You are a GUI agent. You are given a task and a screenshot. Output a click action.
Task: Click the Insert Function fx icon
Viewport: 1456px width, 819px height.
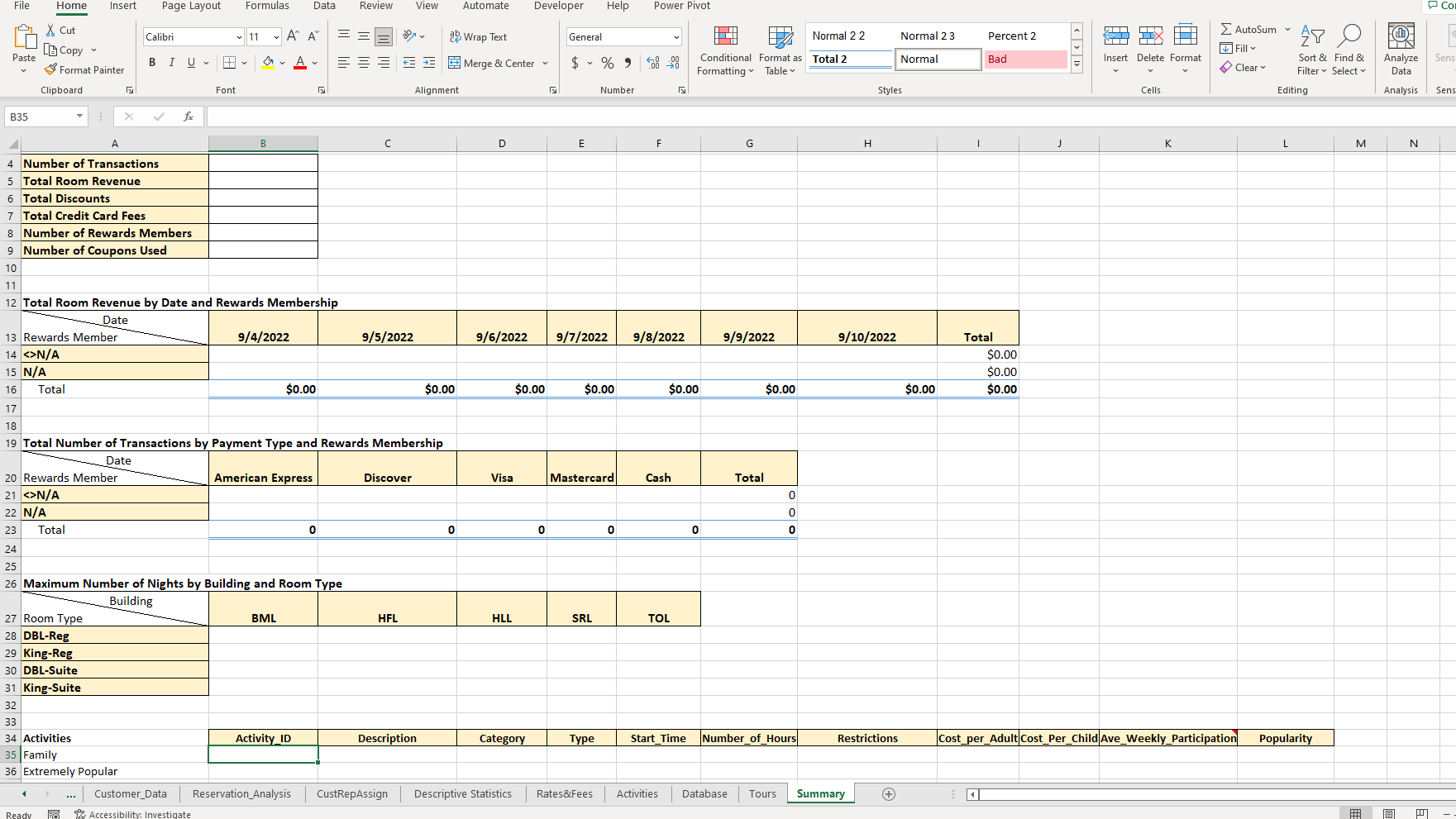189,117
